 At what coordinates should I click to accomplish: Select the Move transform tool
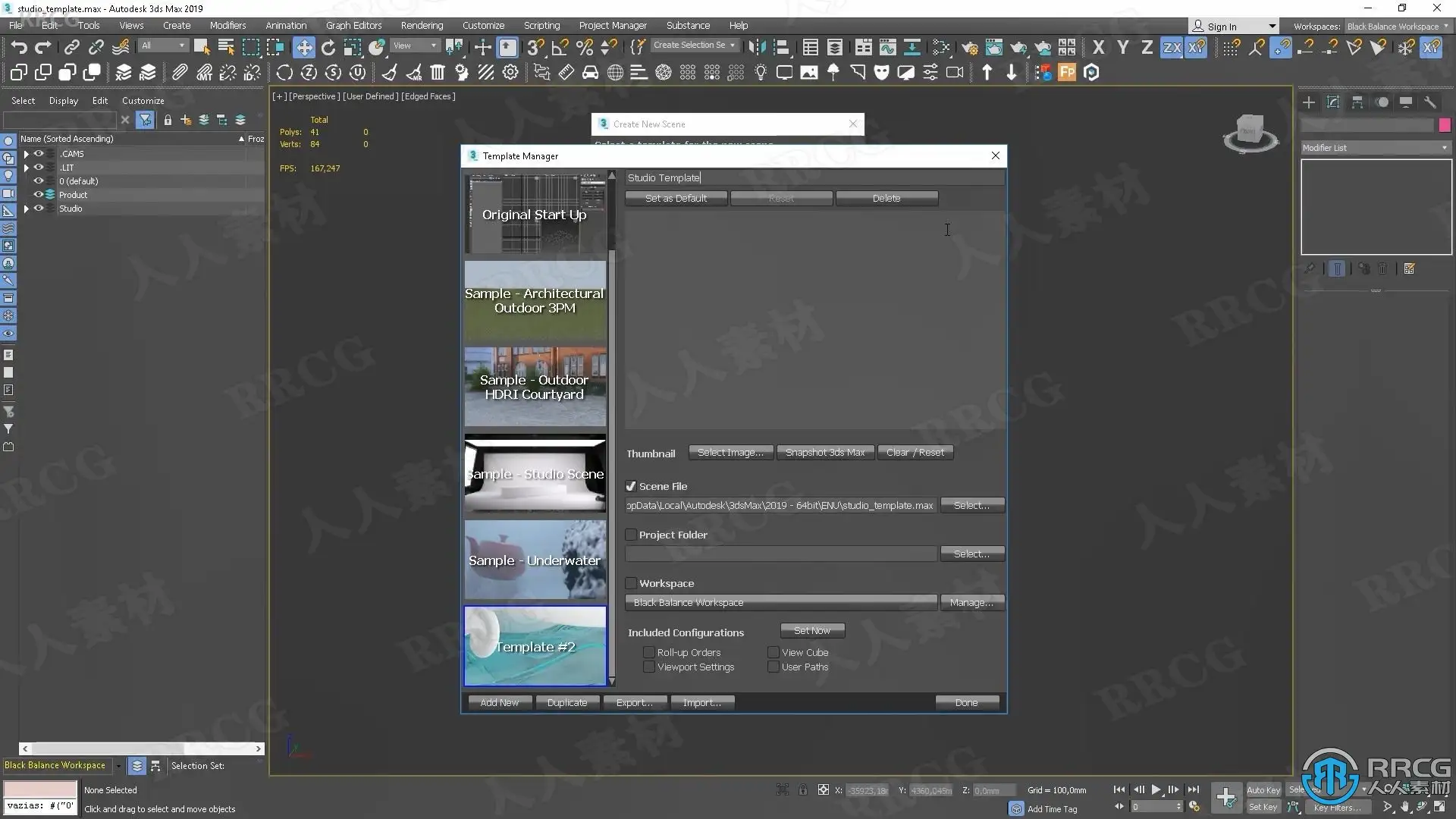click(x=303, y=47)
